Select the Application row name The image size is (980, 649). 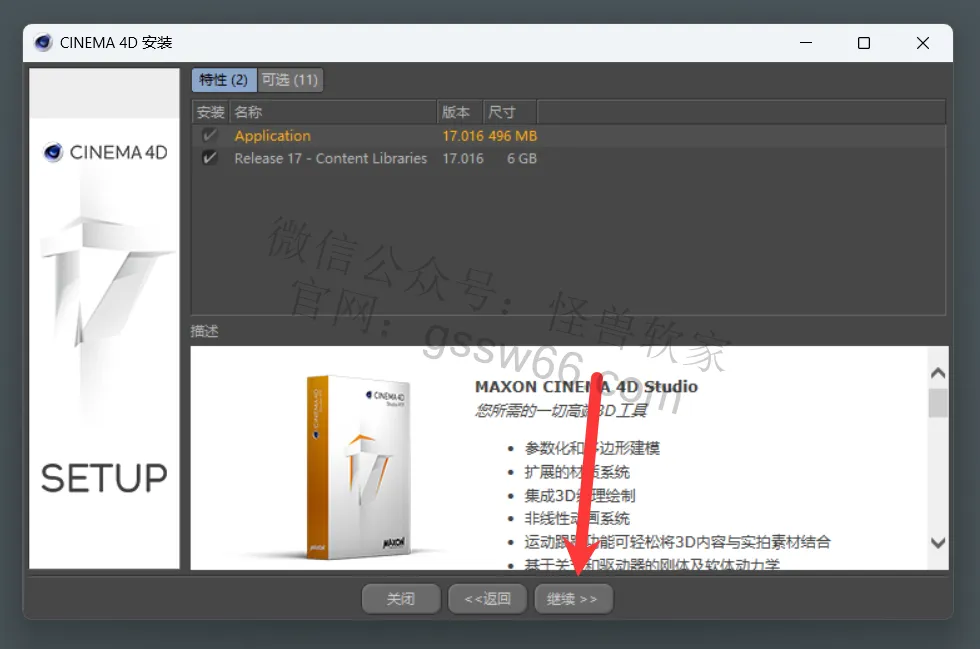pyautogui.click(x=272, y=136)
